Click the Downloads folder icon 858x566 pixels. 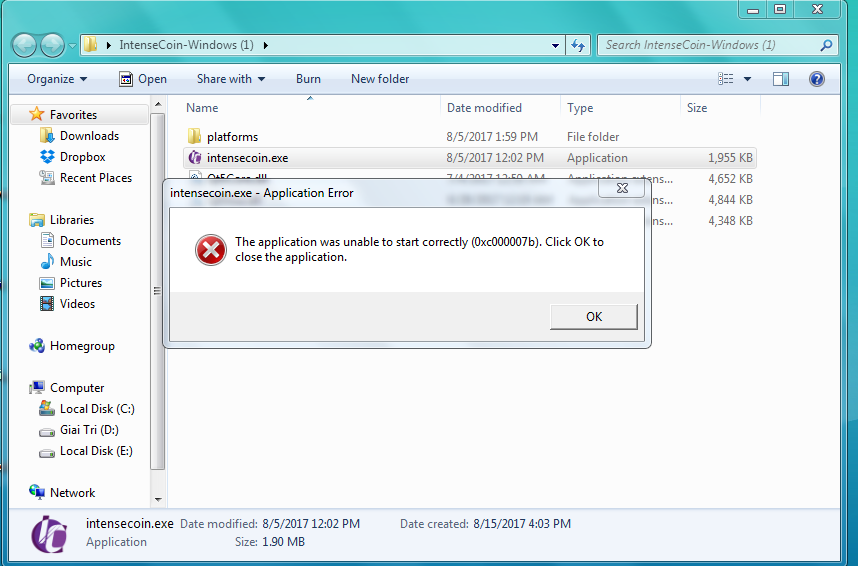pos(47,136)
